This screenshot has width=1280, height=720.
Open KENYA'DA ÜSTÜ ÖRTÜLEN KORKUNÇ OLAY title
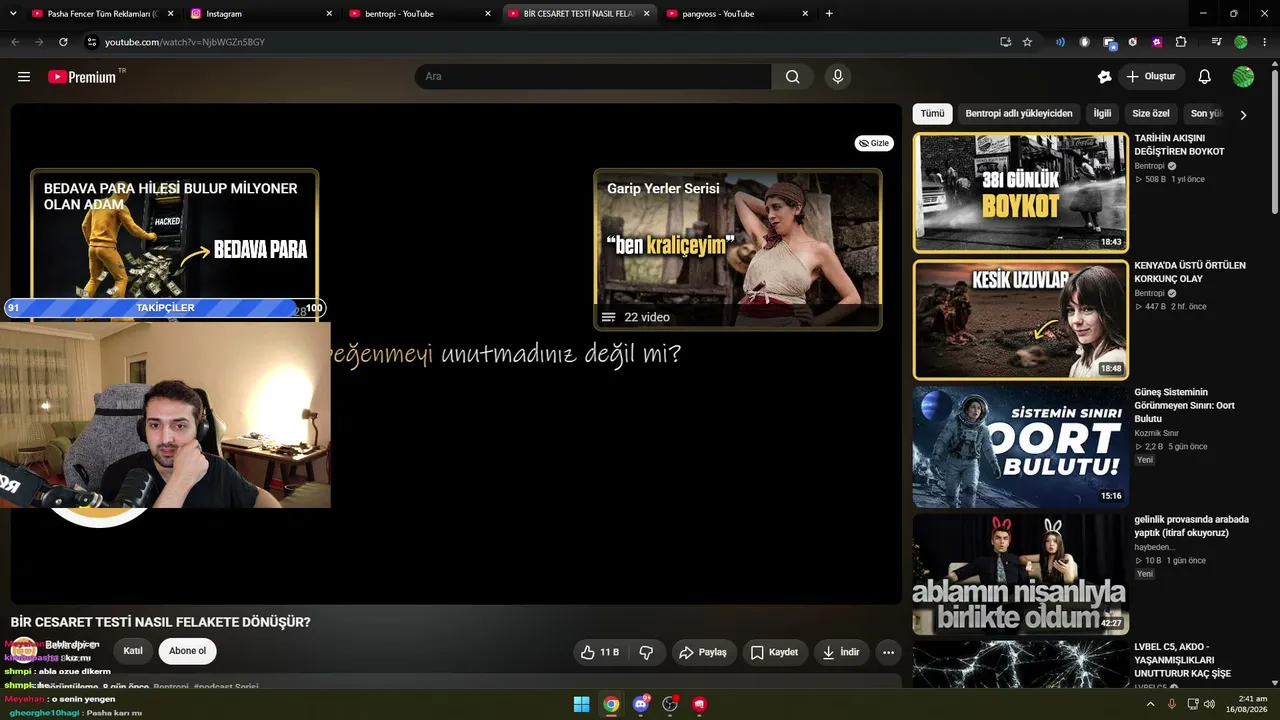(x=1190, y=272)
